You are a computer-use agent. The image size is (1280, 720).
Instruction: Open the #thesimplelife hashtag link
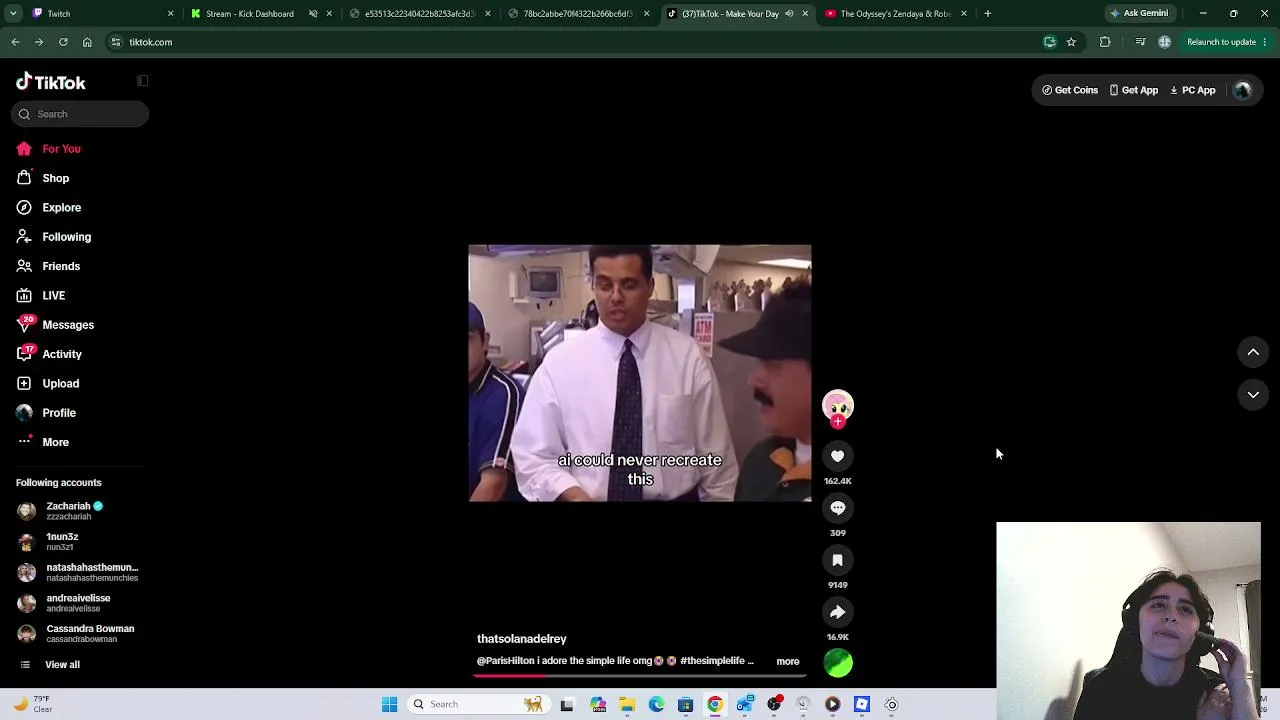point(713,661)
